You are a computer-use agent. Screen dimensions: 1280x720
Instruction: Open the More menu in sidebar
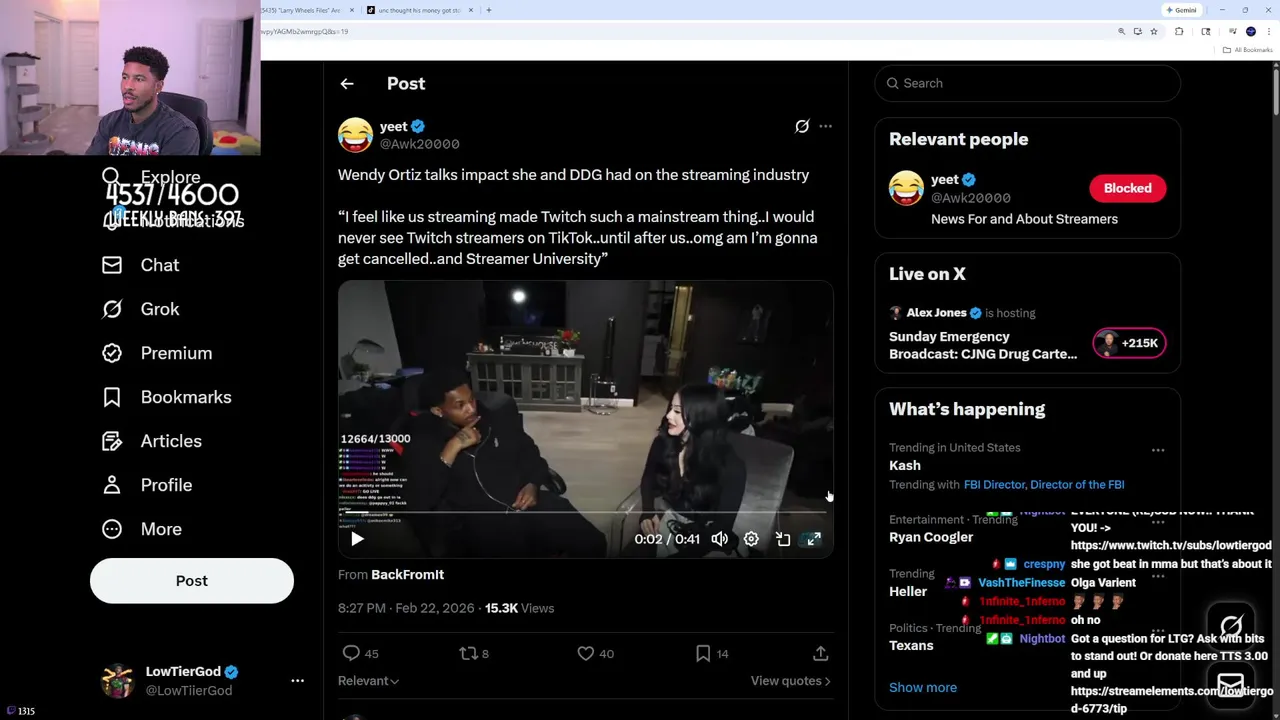[x=141, y=529]
